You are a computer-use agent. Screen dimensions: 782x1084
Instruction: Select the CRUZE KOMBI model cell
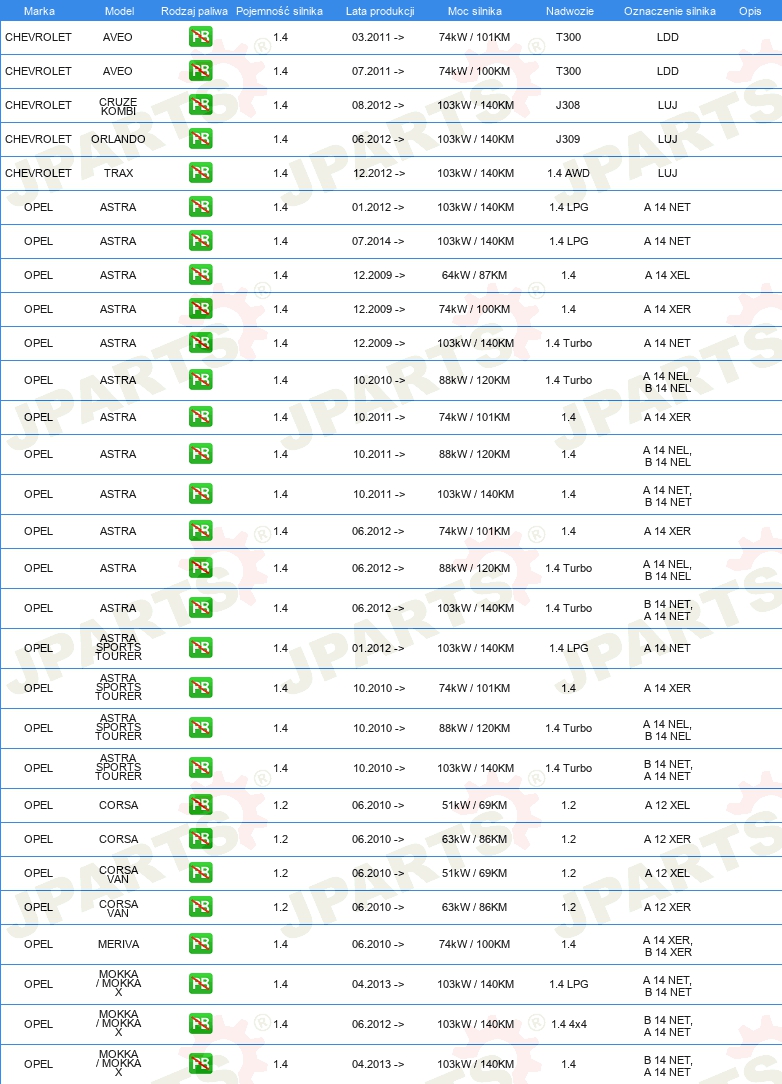[x=118, y=106]
